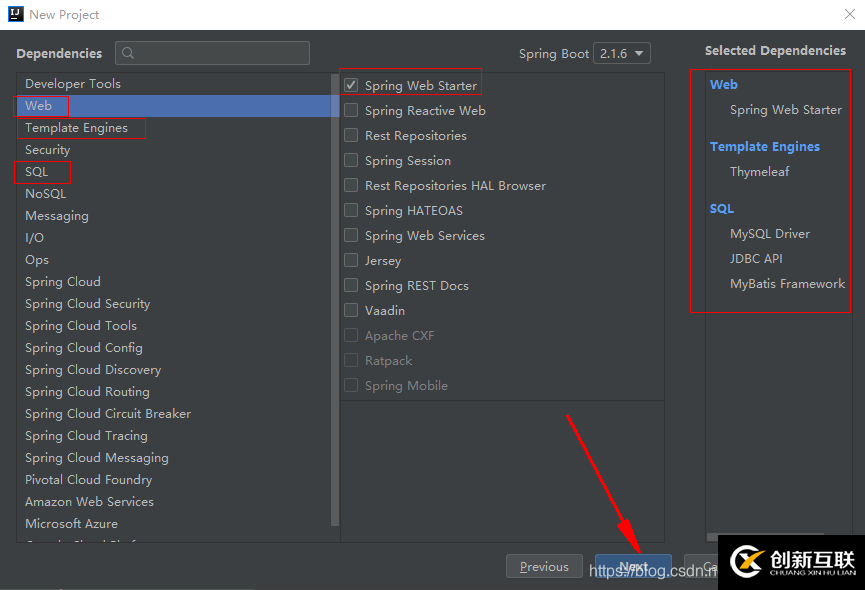The width and height of the screenshot is (865, 590).
Task: Select MyBatis Framework in Selected Dependencies
Action: [x=787, y=284]
